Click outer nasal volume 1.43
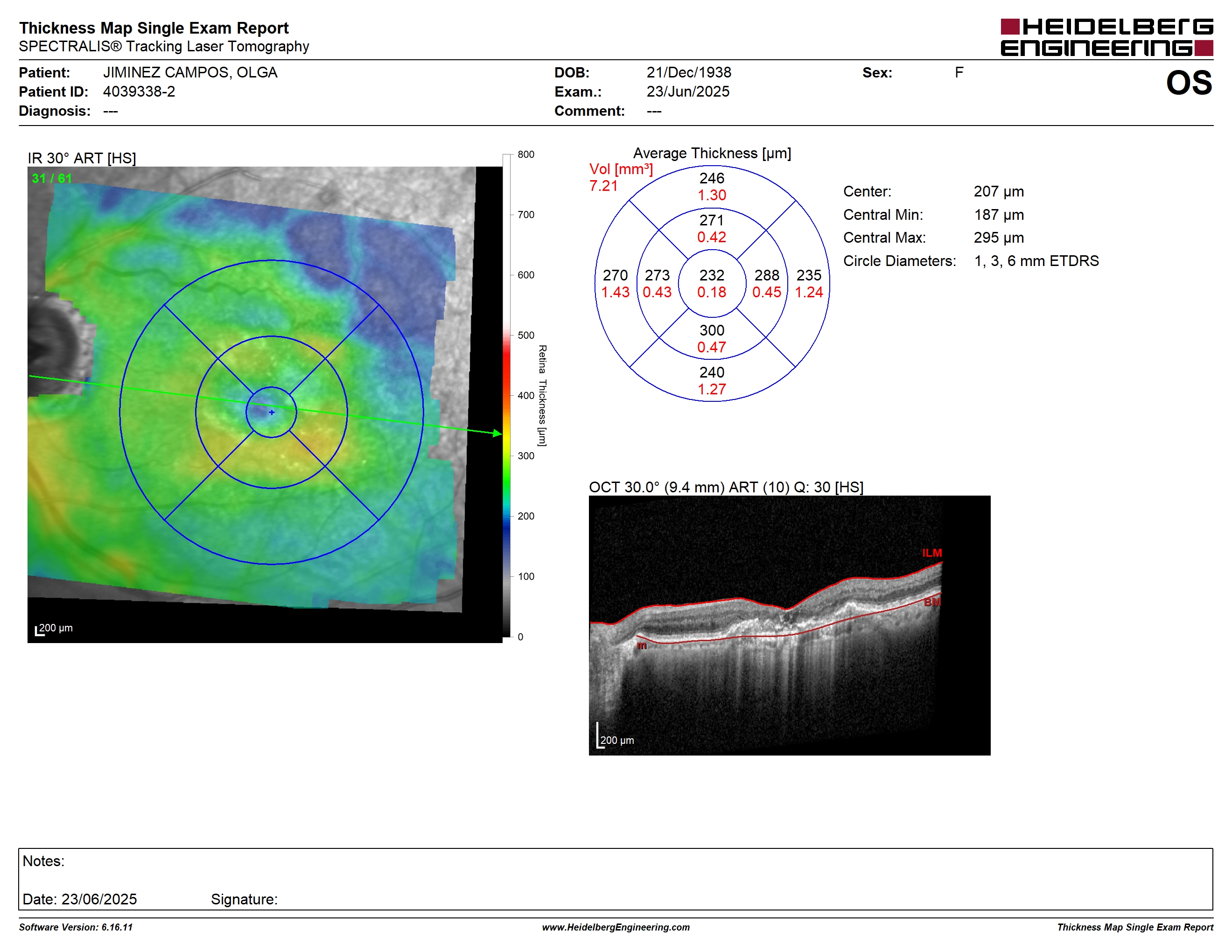The height and width of the screenshot is (952, 1232). pos(615,292)
